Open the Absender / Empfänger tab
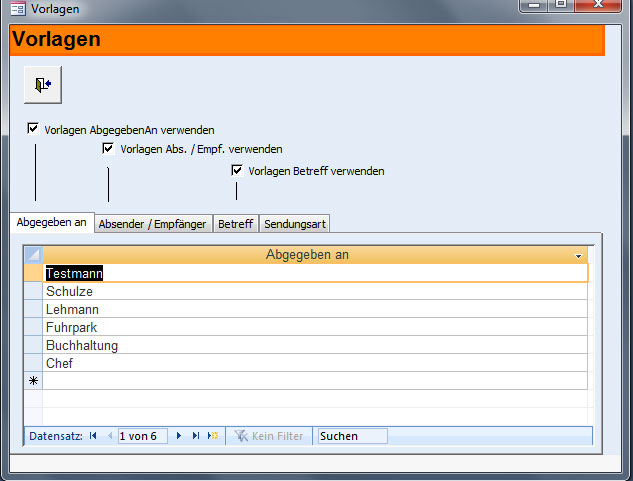 point(152,224)
